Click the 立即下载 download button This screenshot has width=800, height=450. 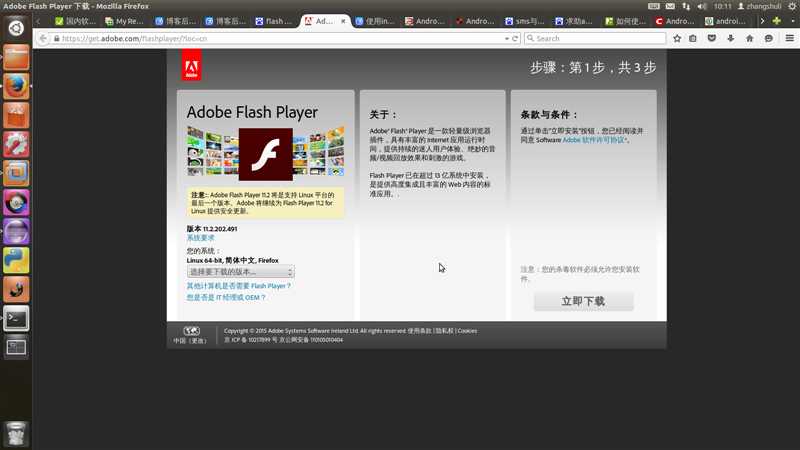pos(583,301)
